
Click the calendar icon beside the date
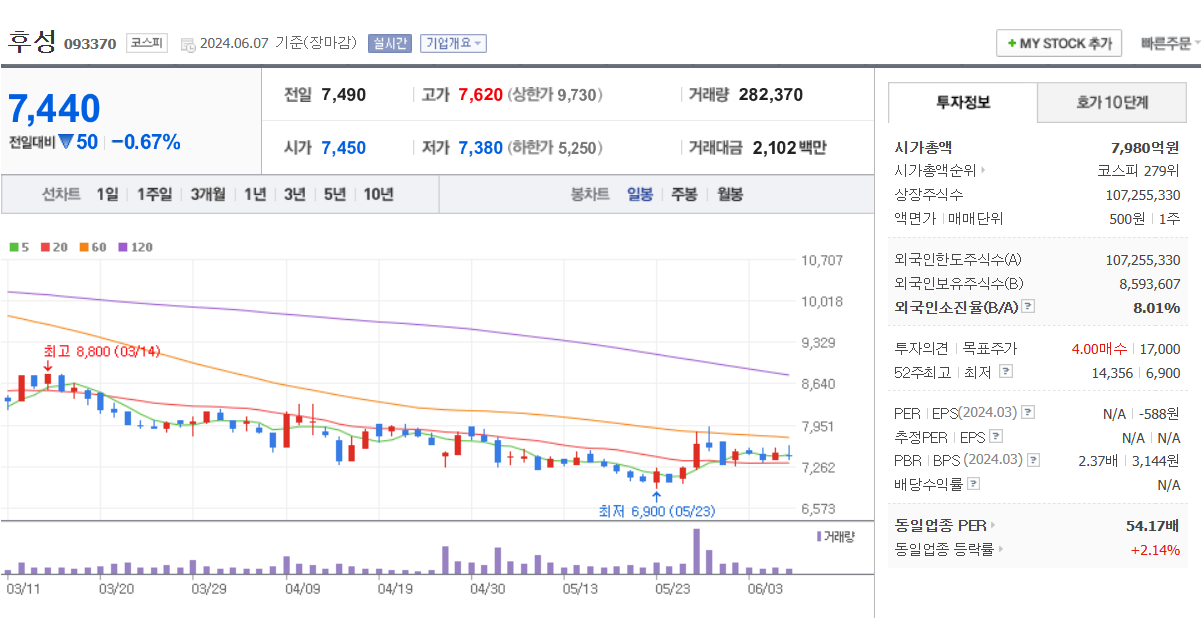[187, 44]
